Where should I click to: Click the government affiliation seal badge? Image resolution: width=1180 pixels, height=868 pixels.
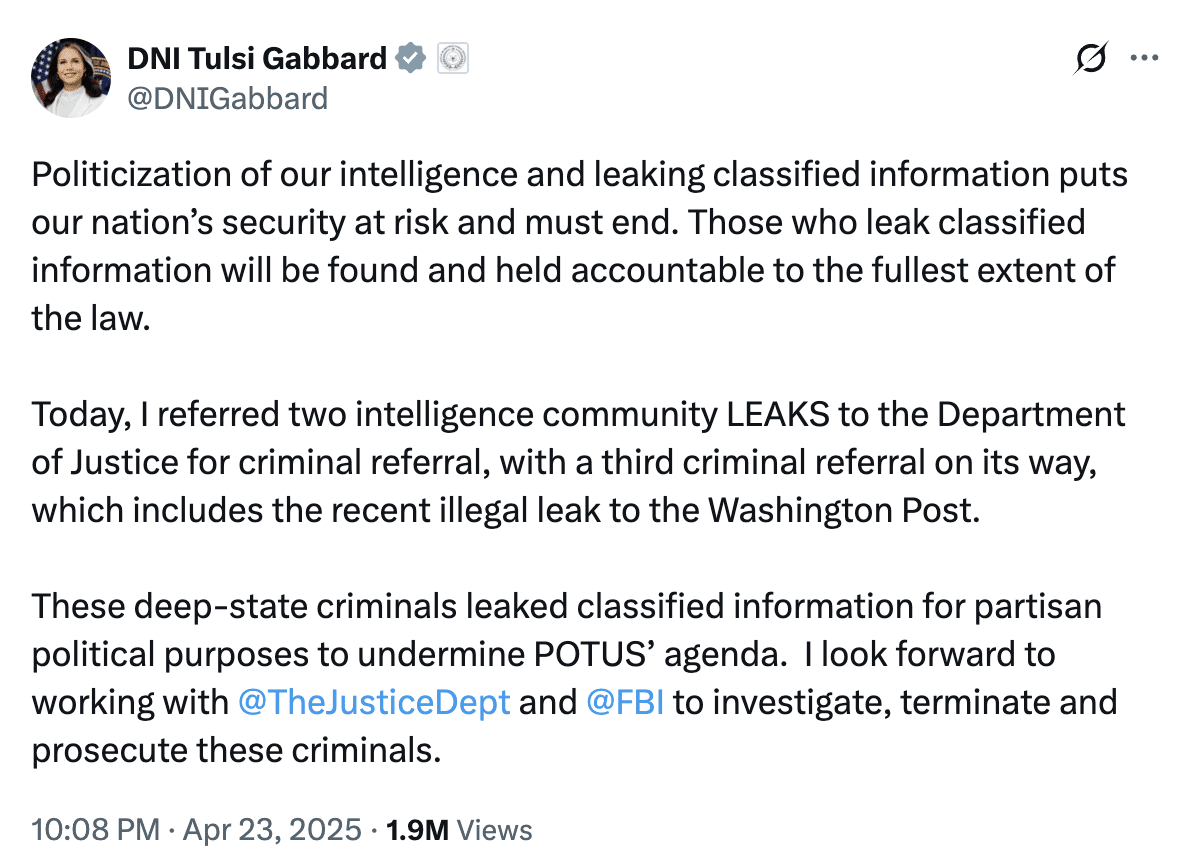point(452,59)
